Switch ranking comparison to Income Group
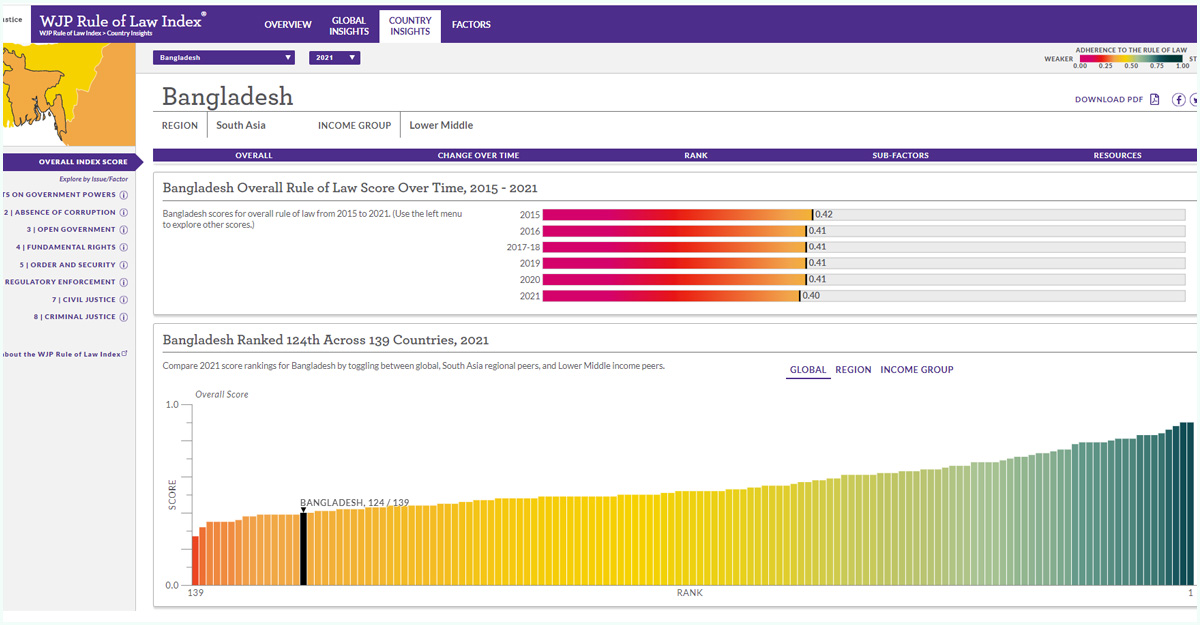1200x625 pixels. (x=916, y=370)
